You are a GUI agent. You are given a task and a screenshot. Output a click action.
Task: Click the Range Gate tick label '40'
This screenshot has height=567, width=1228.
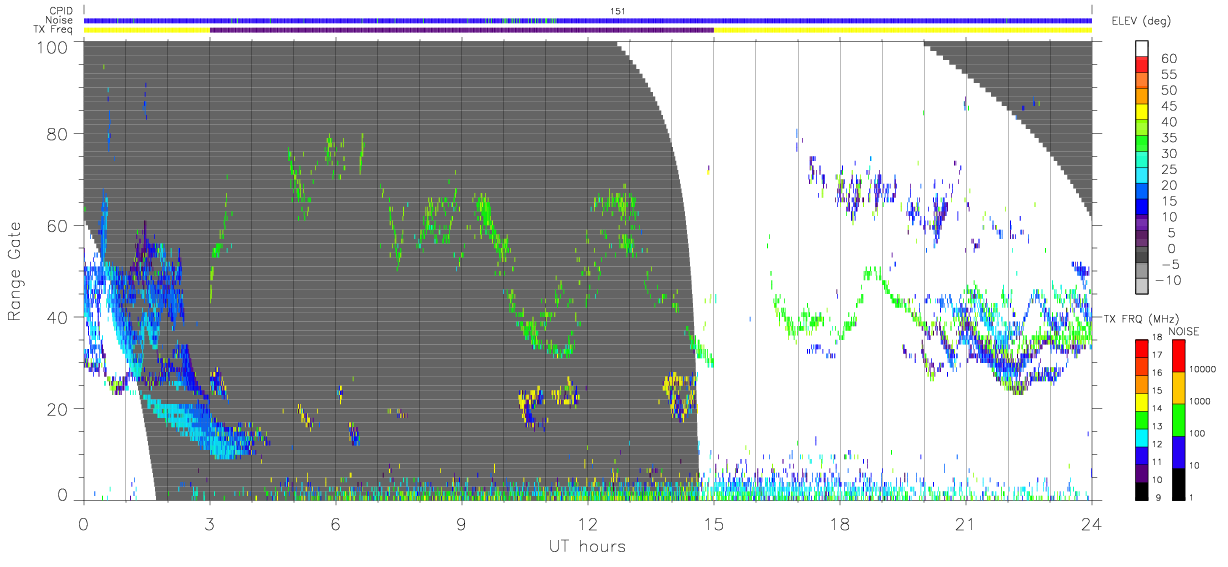click(58, 317)
